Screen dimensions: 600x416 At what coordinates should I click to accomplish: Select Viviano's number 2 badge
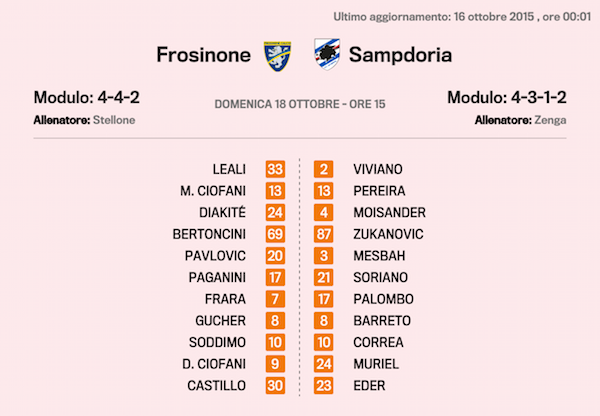click(x=324, y=169)
